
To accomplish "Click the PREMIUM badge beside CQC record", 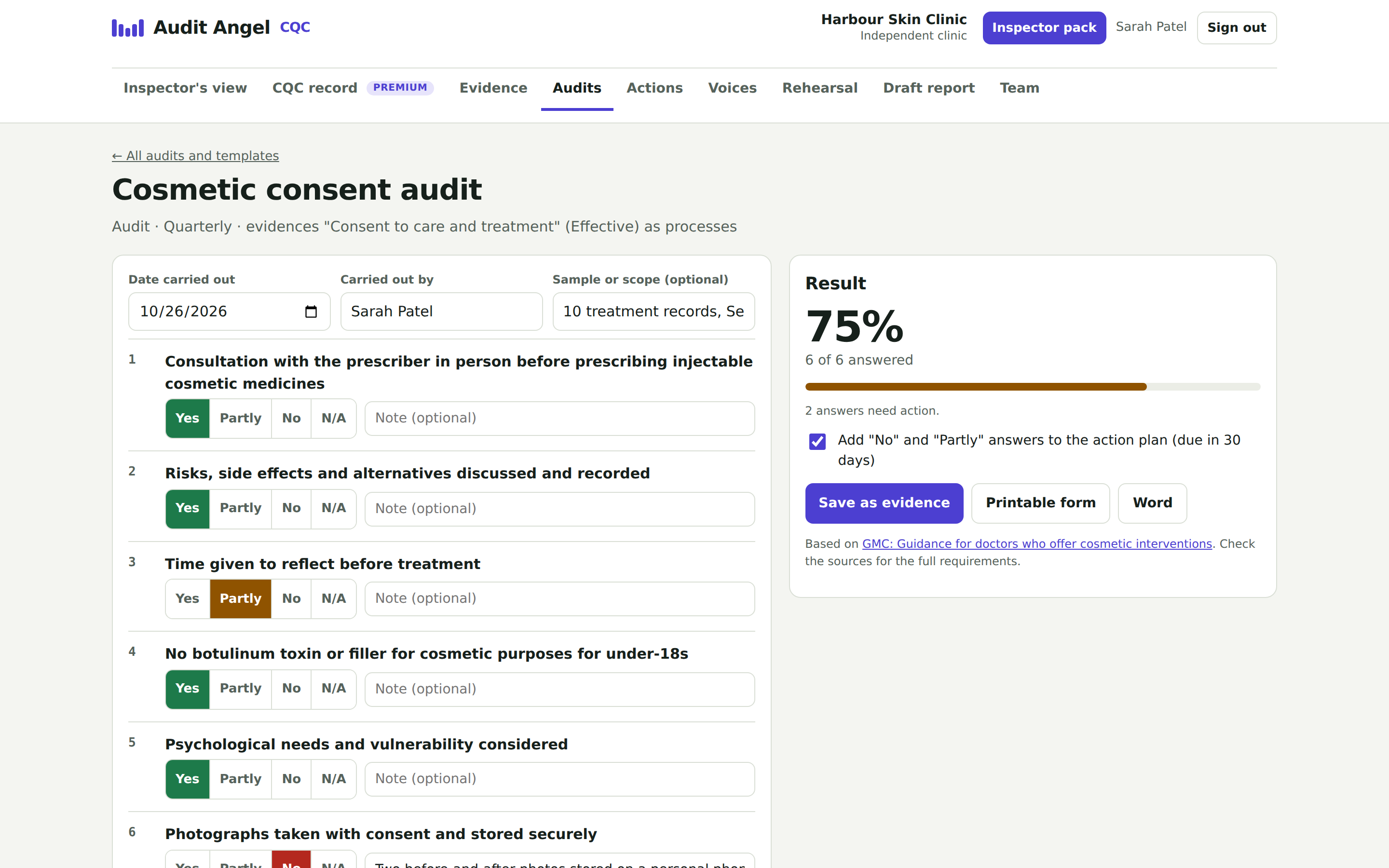I will coord(400,87).
